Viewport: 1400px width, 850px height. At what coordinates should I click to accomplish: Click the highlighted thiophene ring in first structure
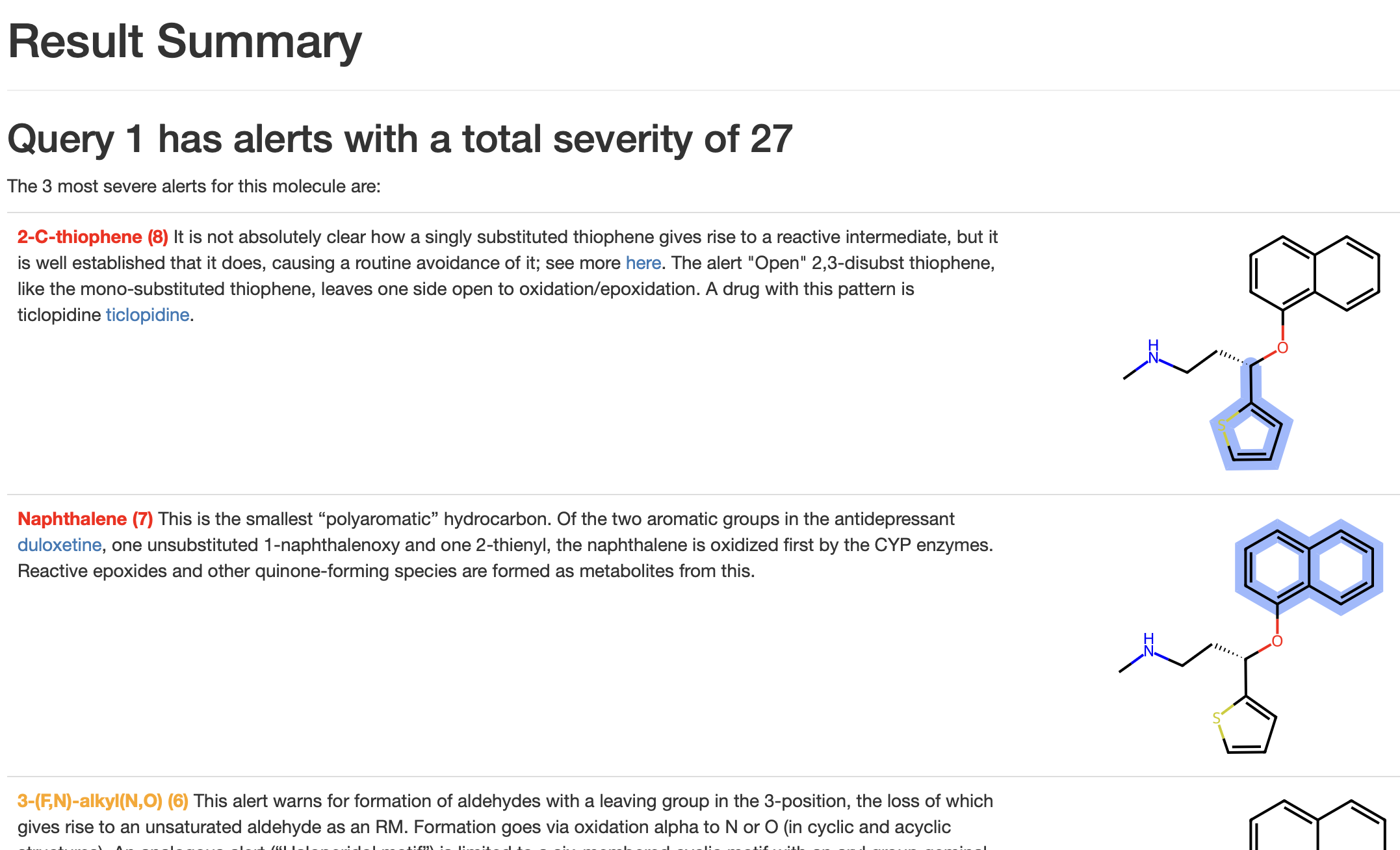[1251, 433]
